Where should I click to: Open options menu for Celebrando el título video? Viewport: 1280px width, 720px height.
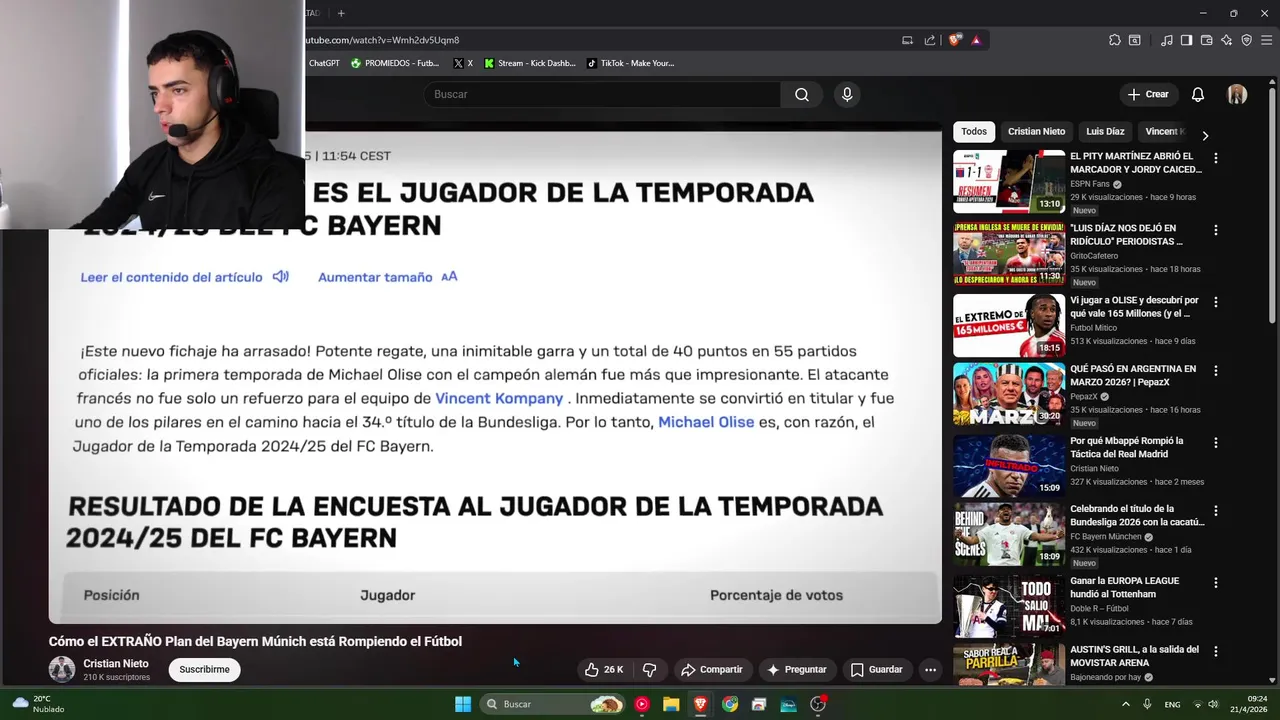coord(1216,511)
